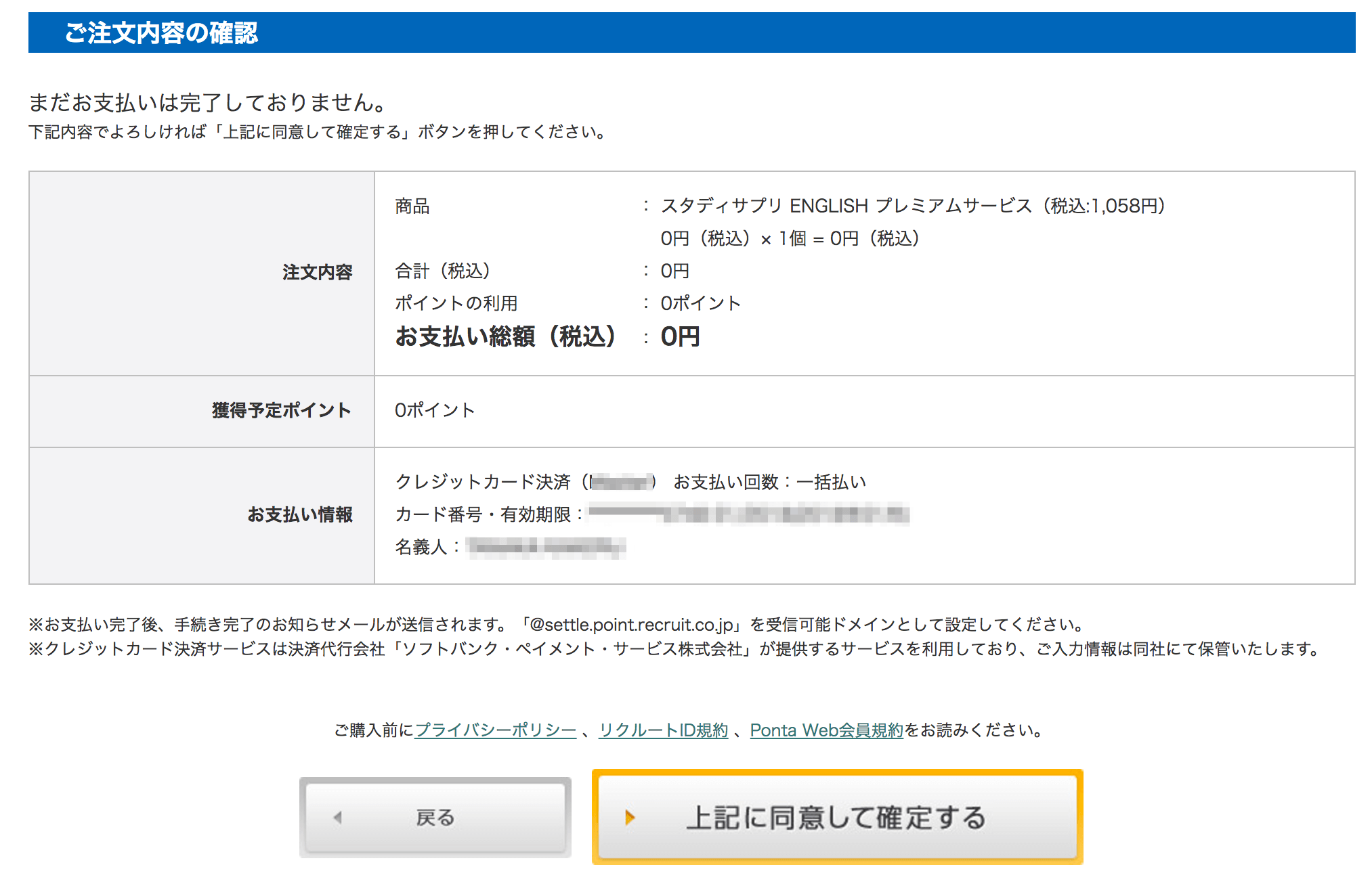1372x888 pixels.
Task: Click the お支払い総額（税込） label
Action: 507,336
